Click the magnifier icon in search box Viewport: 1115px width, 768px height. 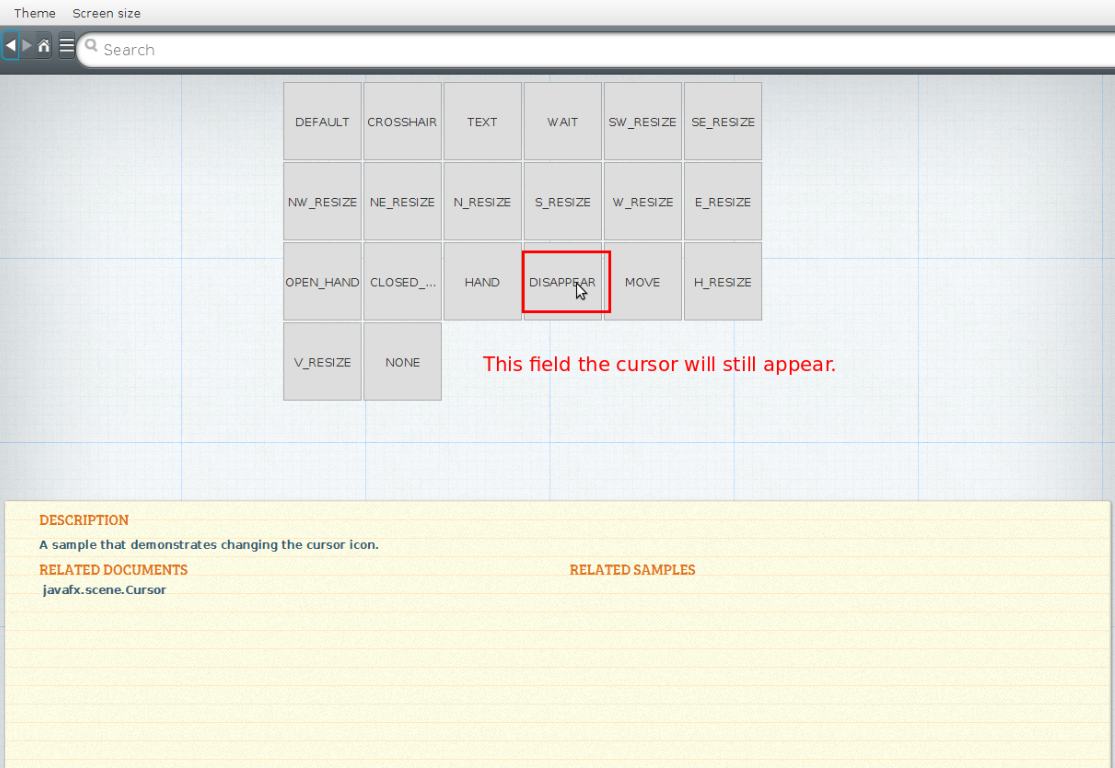click(92, 46)
